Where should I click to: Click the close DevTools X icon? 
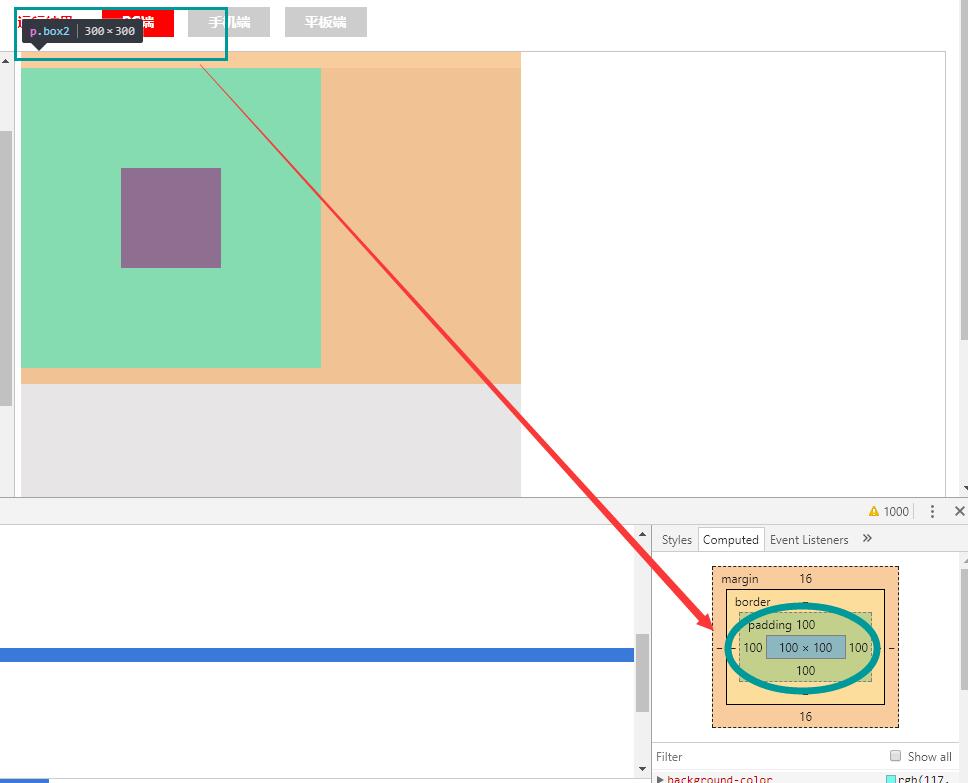click(957, 511)
